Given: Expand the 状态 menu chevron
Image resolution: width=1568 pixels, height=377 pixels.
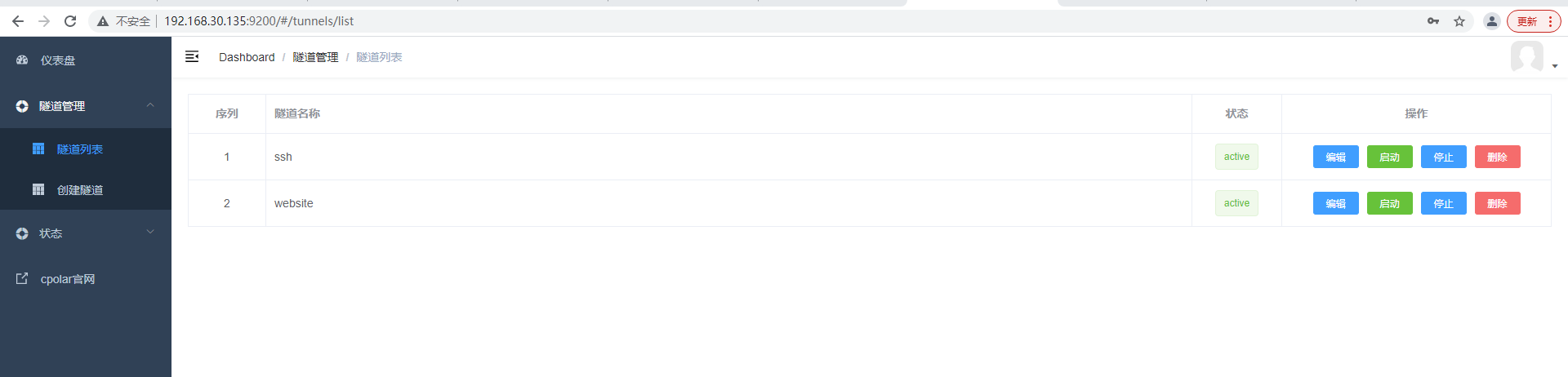Looking at the screenshot, I should tap(150, 233).
